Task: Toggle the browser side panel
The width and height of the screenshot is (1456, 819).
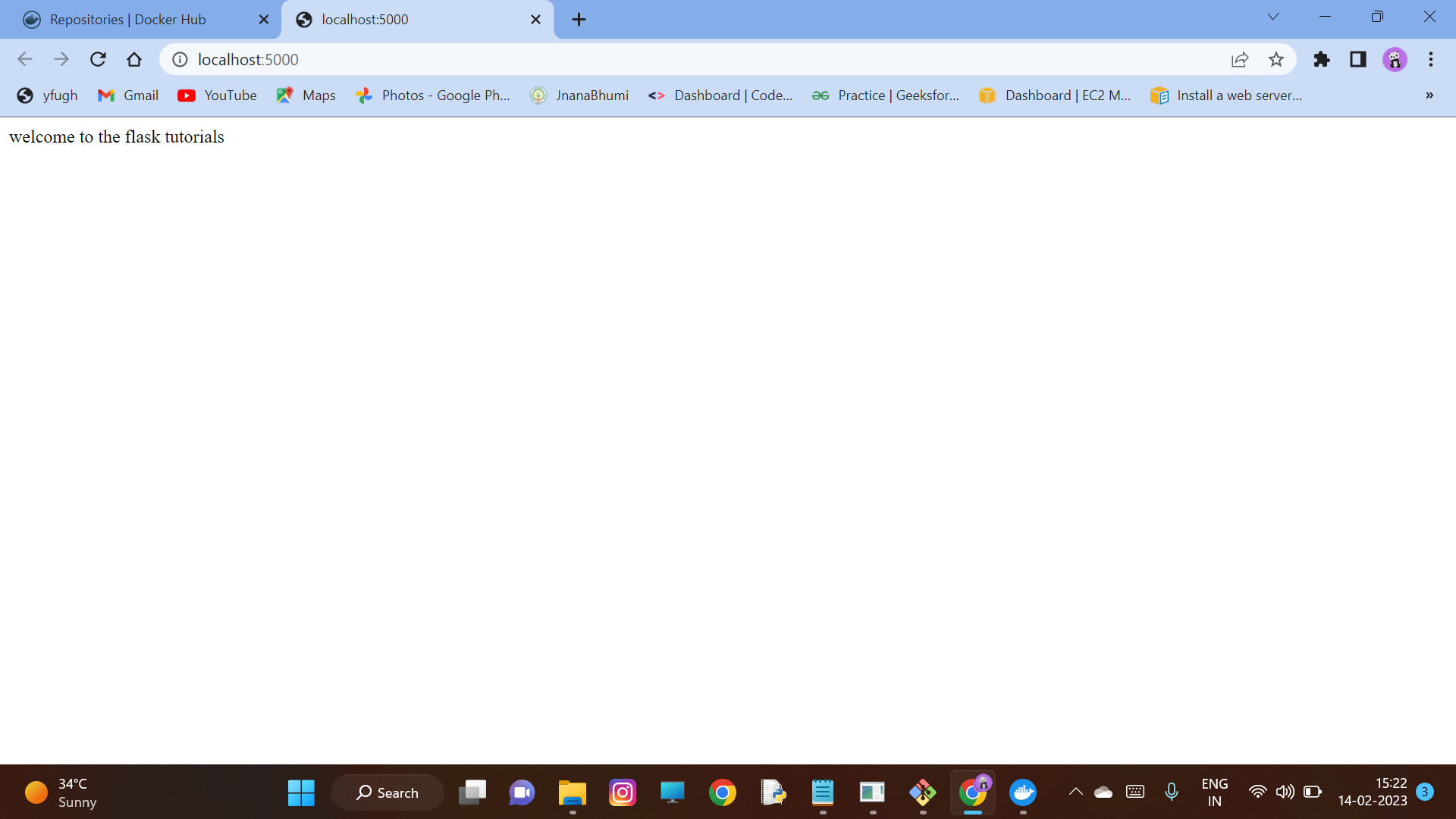Action: (x=1358, y=59)
